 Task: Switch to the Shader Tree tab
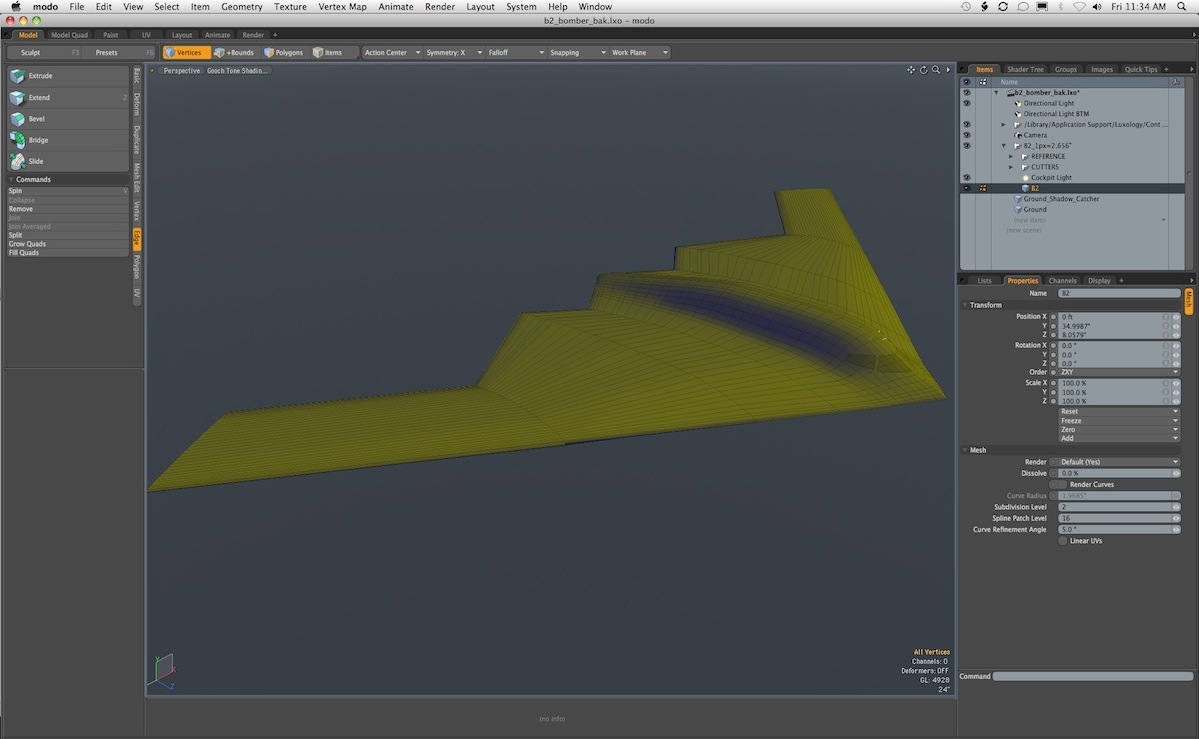pos(1025,69)
